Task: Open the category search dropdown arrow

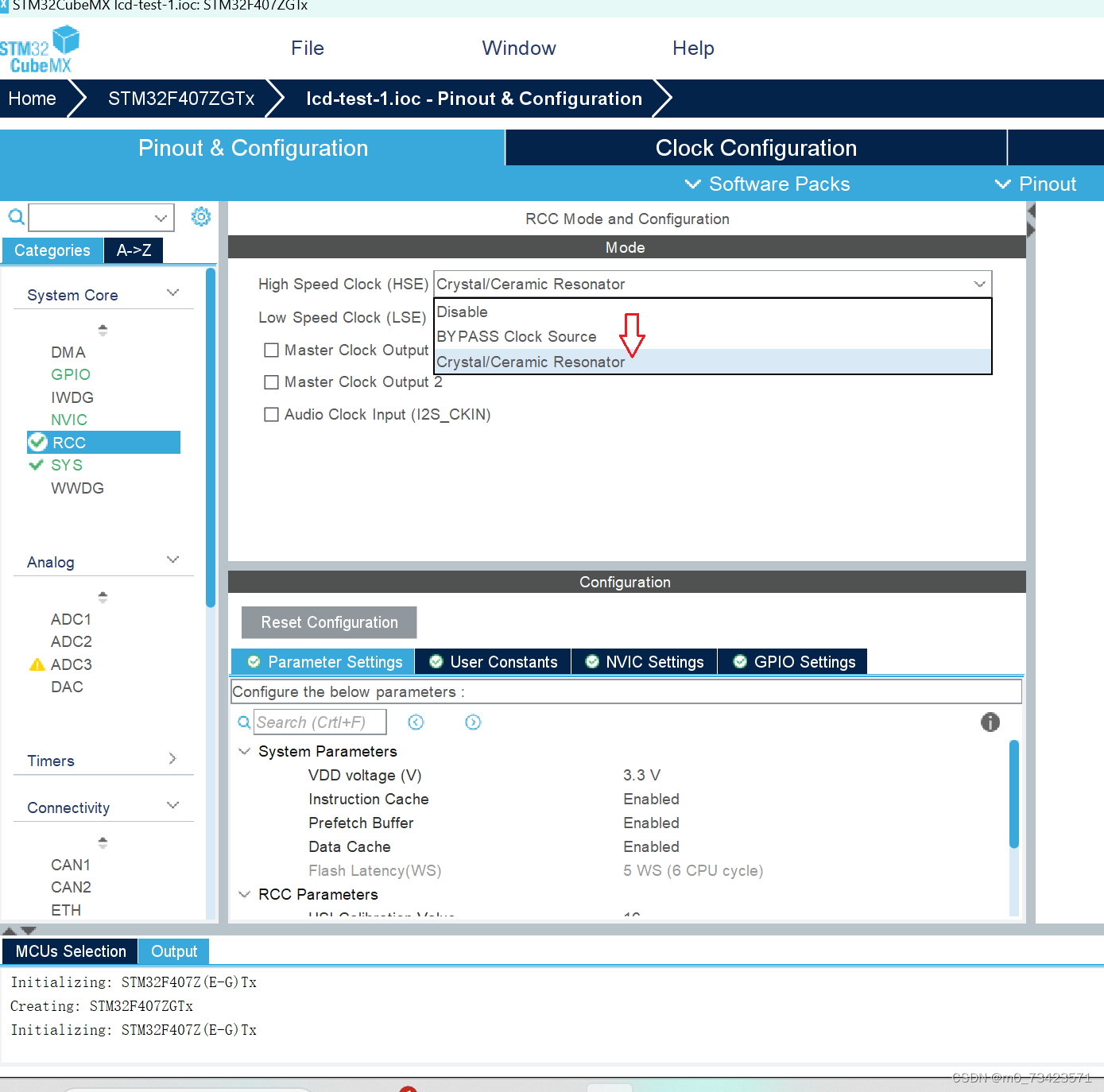Action: (161, 218)
